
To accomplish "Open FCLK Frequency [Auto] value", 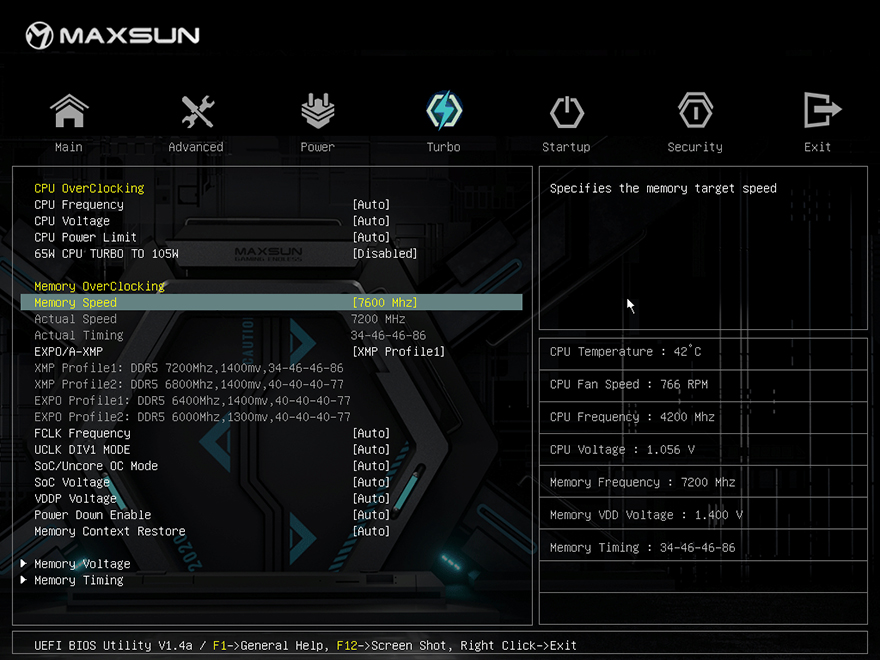I will [371, 433].
